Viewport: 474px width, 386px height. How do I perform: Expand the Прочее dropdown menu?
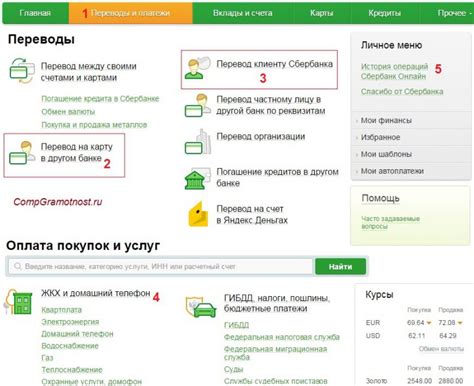(454, 13)
